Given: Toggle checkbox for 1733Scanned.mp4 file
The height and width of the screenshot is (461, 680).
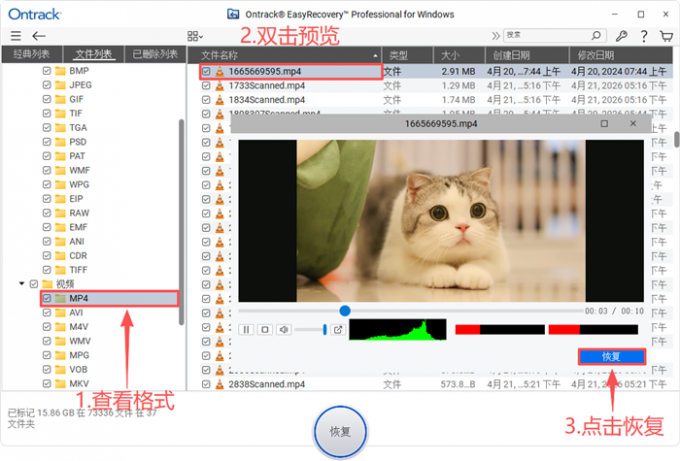Looking at the screenshot, I should tap(206, 86).
